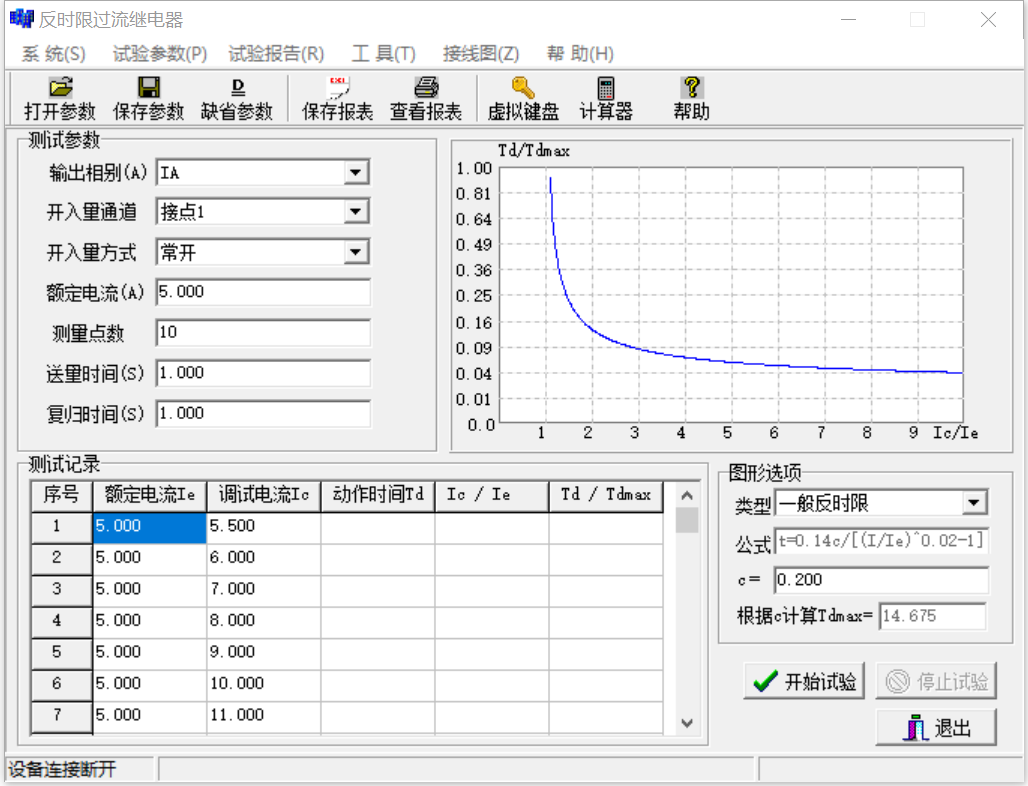Click the 保存参数 floppy disk icon
This screenshot has width=1028, height=786.
pos(149,88)
